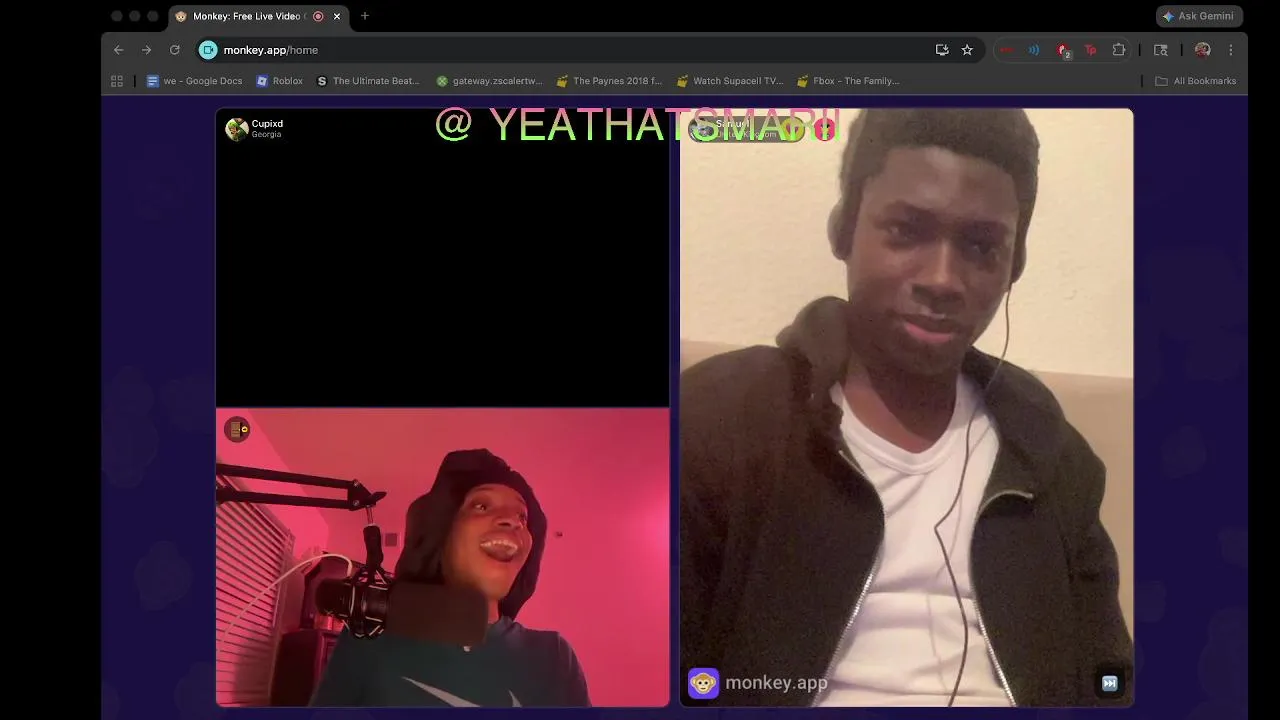This screenshot has height=720, width=1280.
Task: Click Cupixd's black video panel
Action: [x=443, y=258]
